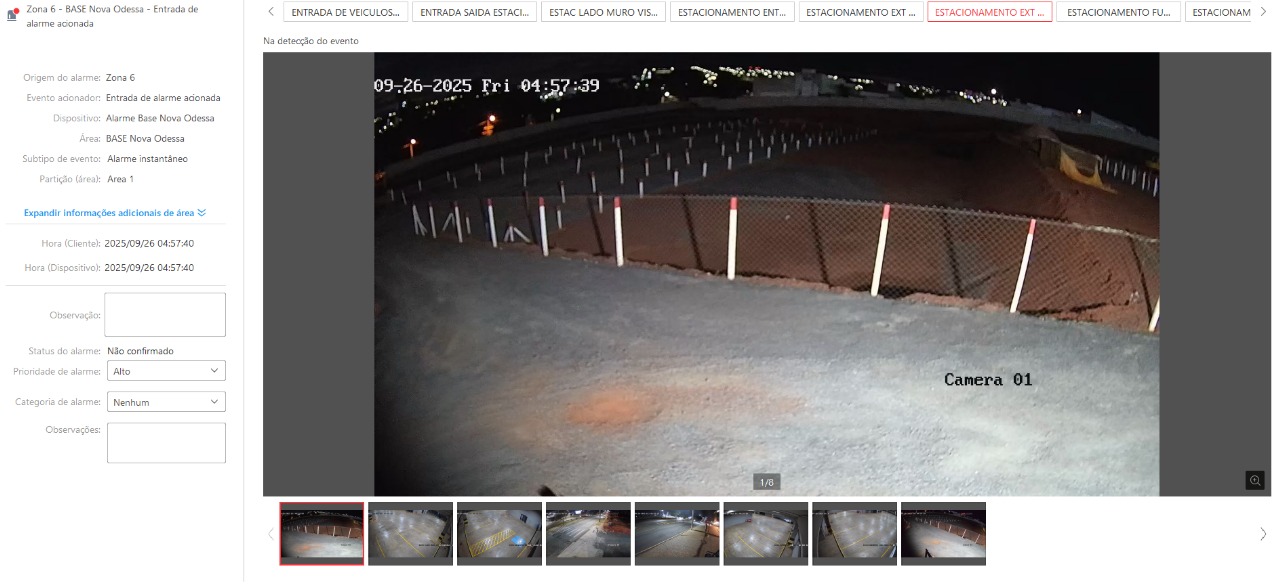The image size is (1280, 585).
Task: Select the fourth thumbnail showing night street
Action: click(x=588, y=534)
